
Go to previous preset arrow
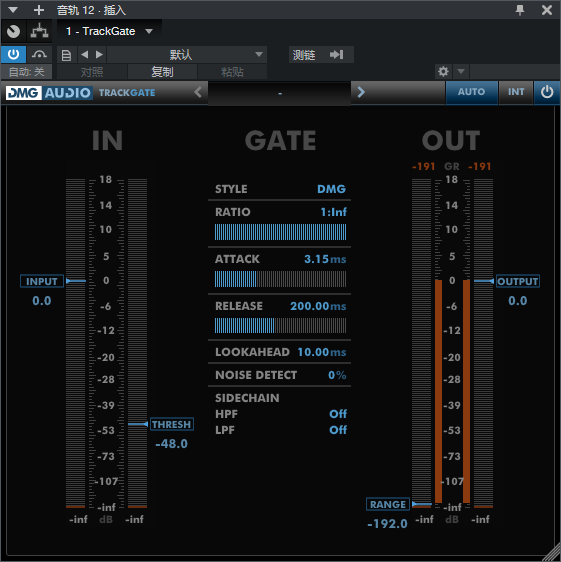click(x=85, y=54)
